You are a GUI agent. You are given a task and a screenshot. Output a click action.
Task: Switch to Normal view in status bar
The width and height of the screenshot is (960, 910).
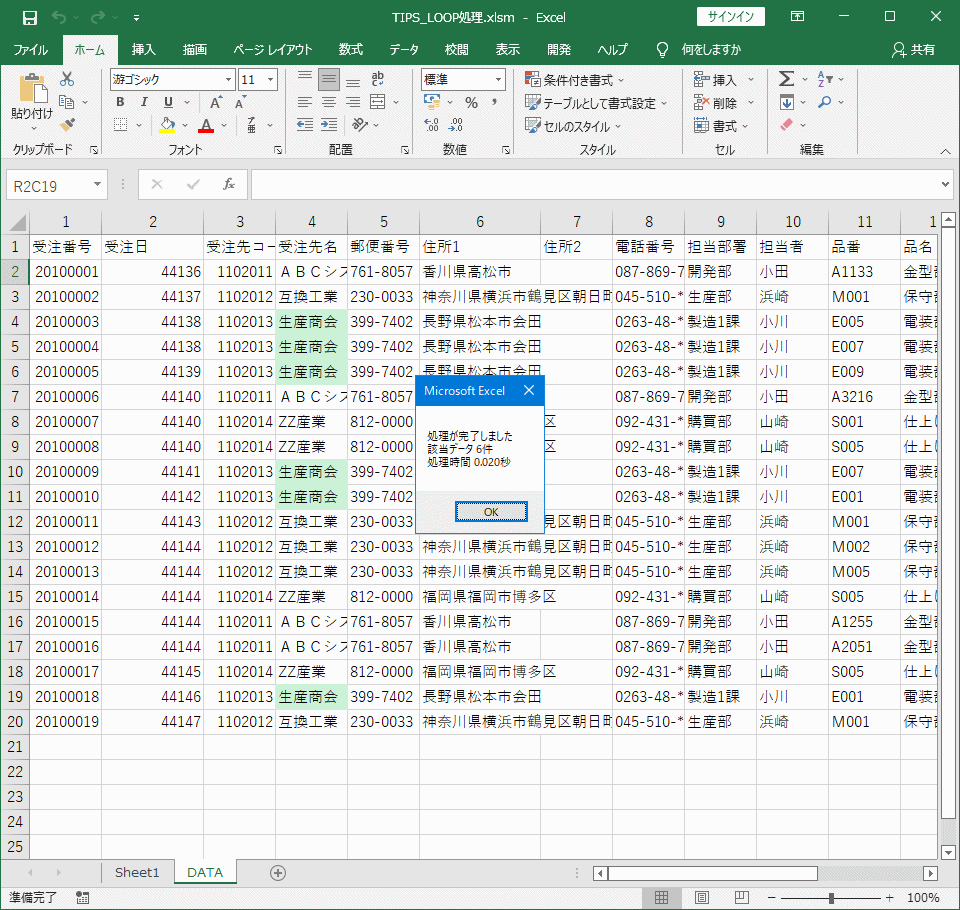661,898
